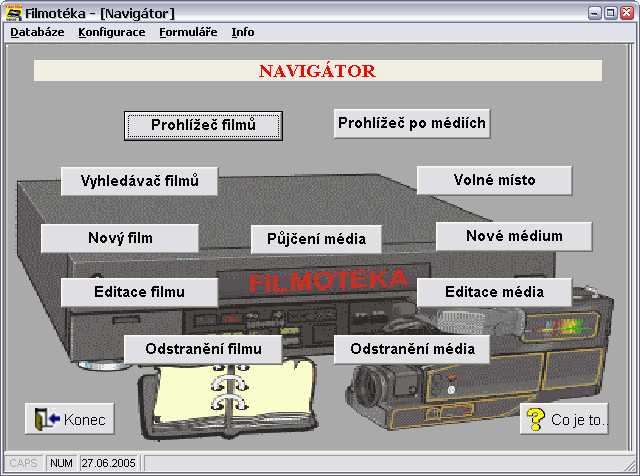
Task: Add a Nový film
Action: [x=120, y=238]
